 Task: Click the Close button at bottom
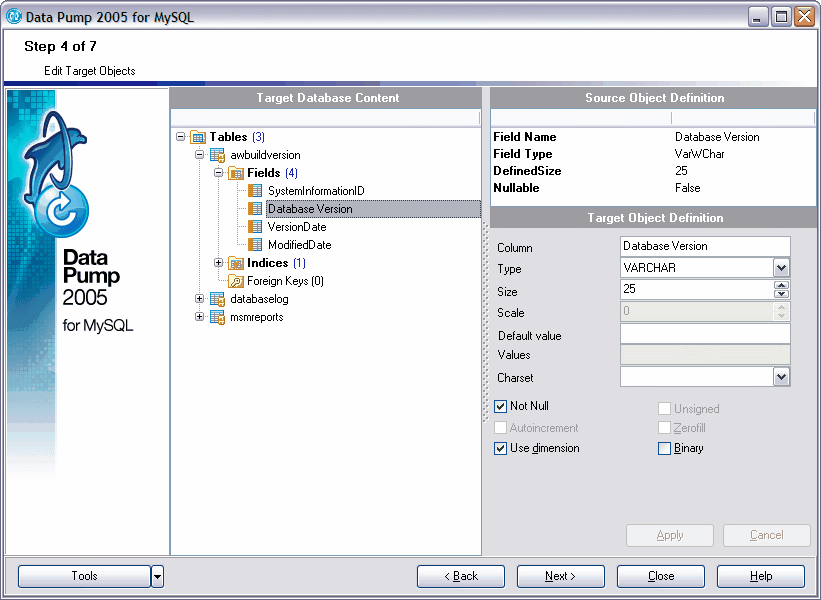[x=661, y=576]
